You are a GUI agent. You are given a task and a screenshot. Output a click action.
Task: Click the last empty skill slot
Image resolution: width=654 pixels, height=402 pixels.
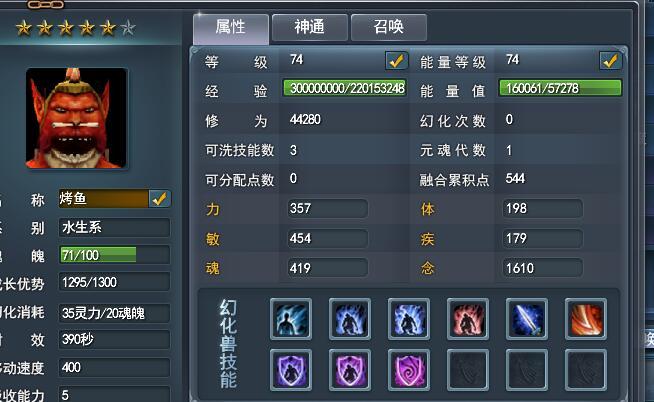(586, 370)
